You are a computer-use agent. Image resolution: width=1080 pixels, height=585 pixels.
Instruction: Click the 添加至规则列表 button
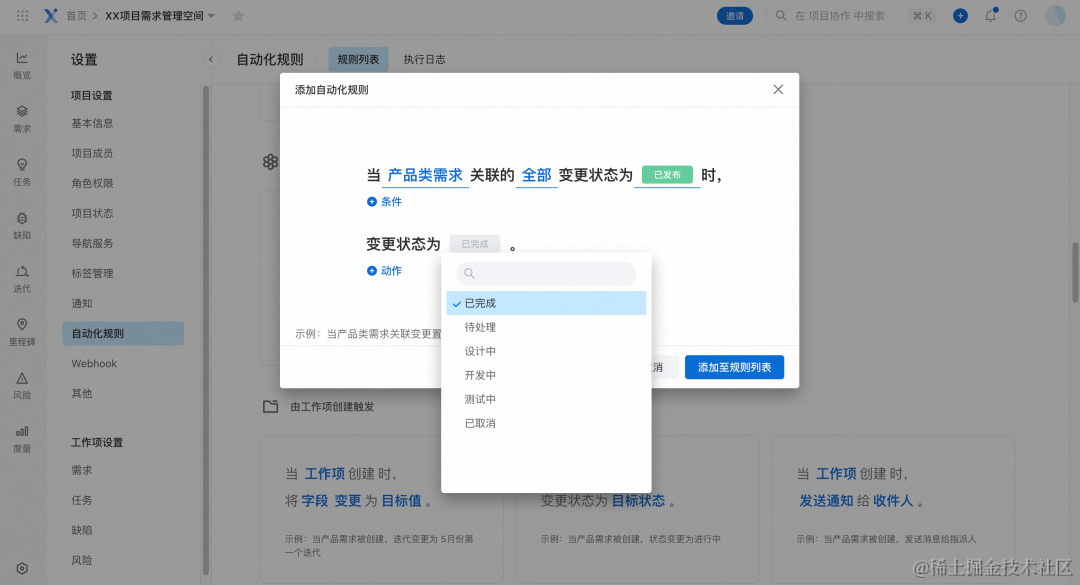pos(734,367)
